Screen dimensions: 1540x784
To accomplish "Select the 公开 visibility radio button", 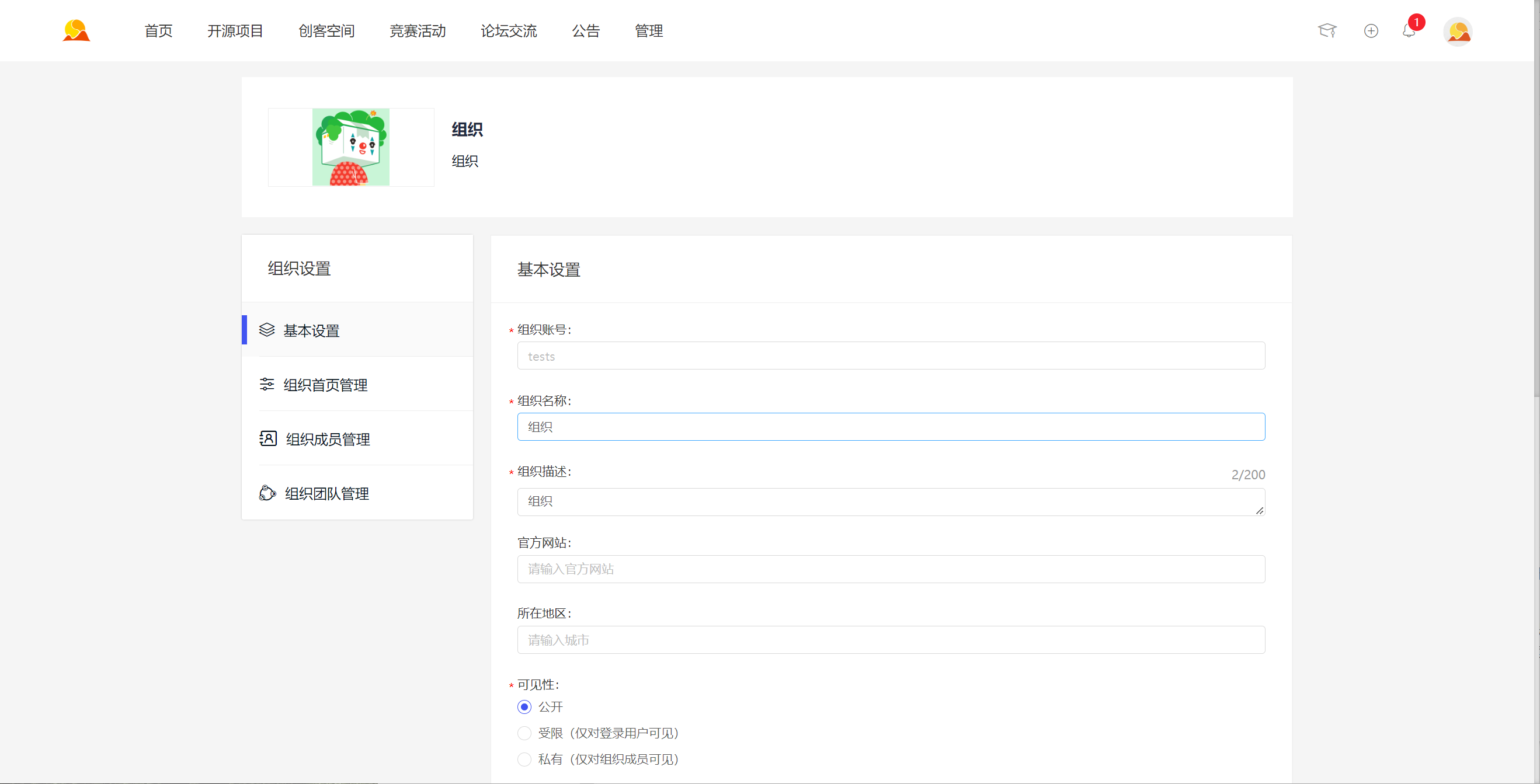I will (524, 707).
